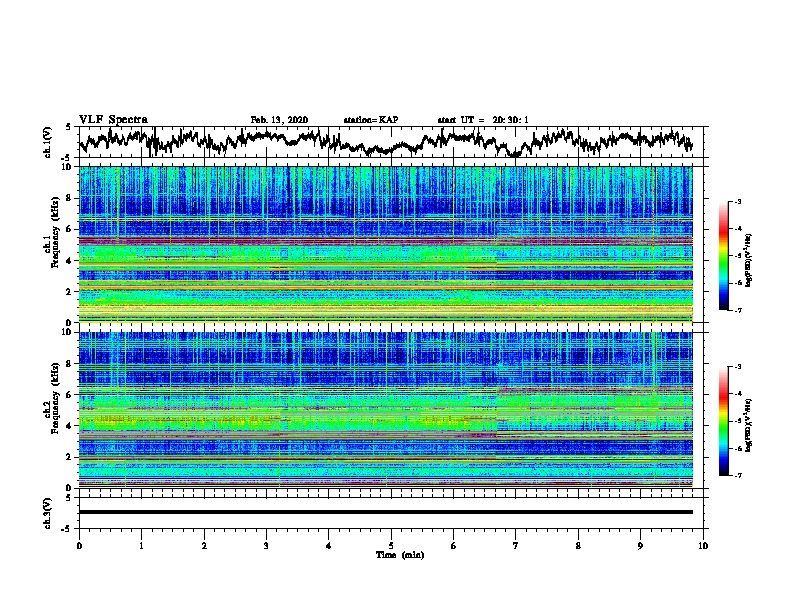Click the ch.2 color bar log PSD label
Image resolution: width=792 pixels, height=612 pixels.
pyautogui.click(x=749, y=425)
